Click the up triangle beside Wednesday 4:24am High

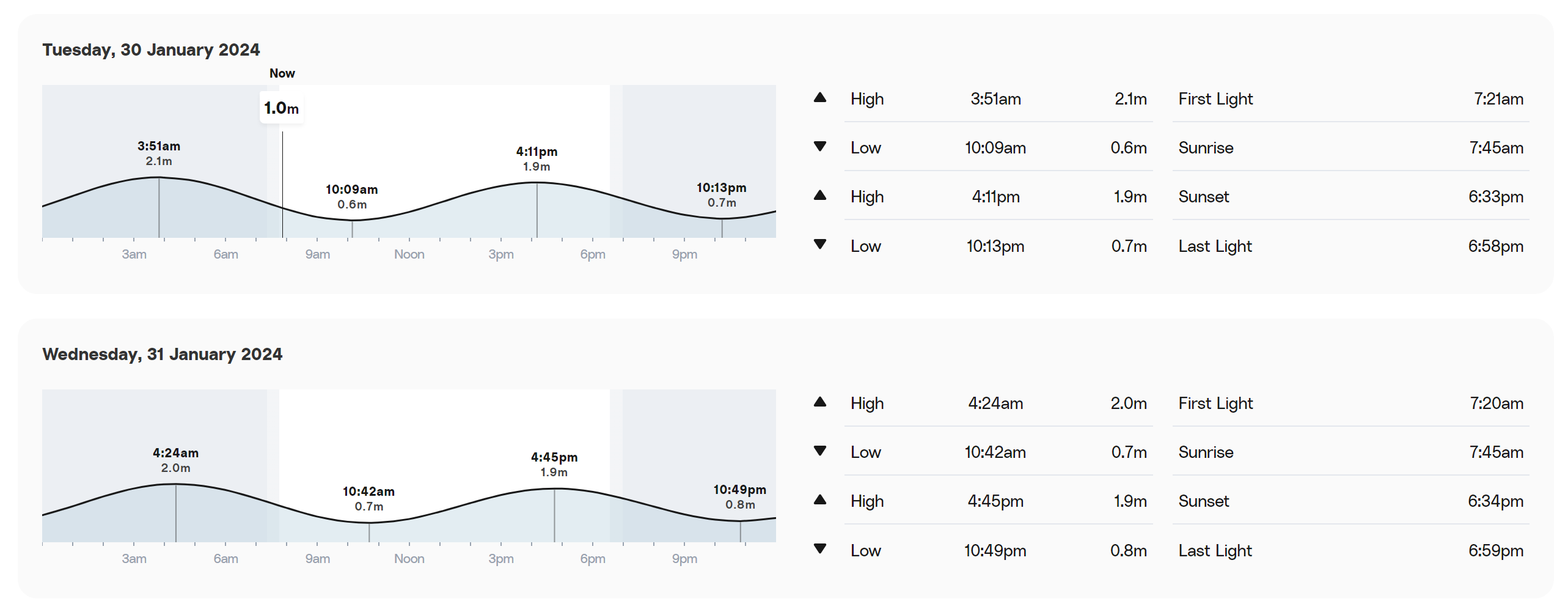(820, 402)
